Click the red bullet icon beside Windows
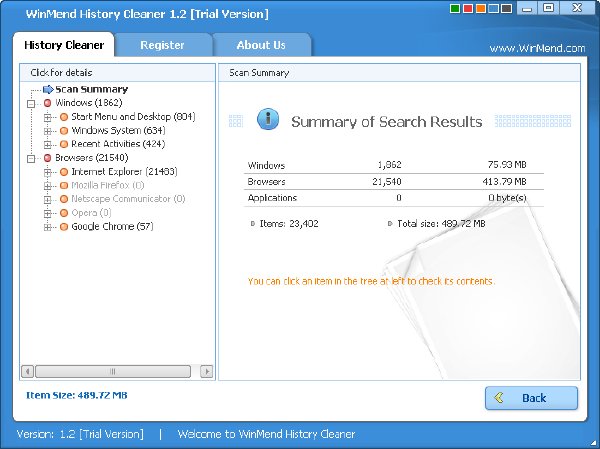 [x=47, y=103]
